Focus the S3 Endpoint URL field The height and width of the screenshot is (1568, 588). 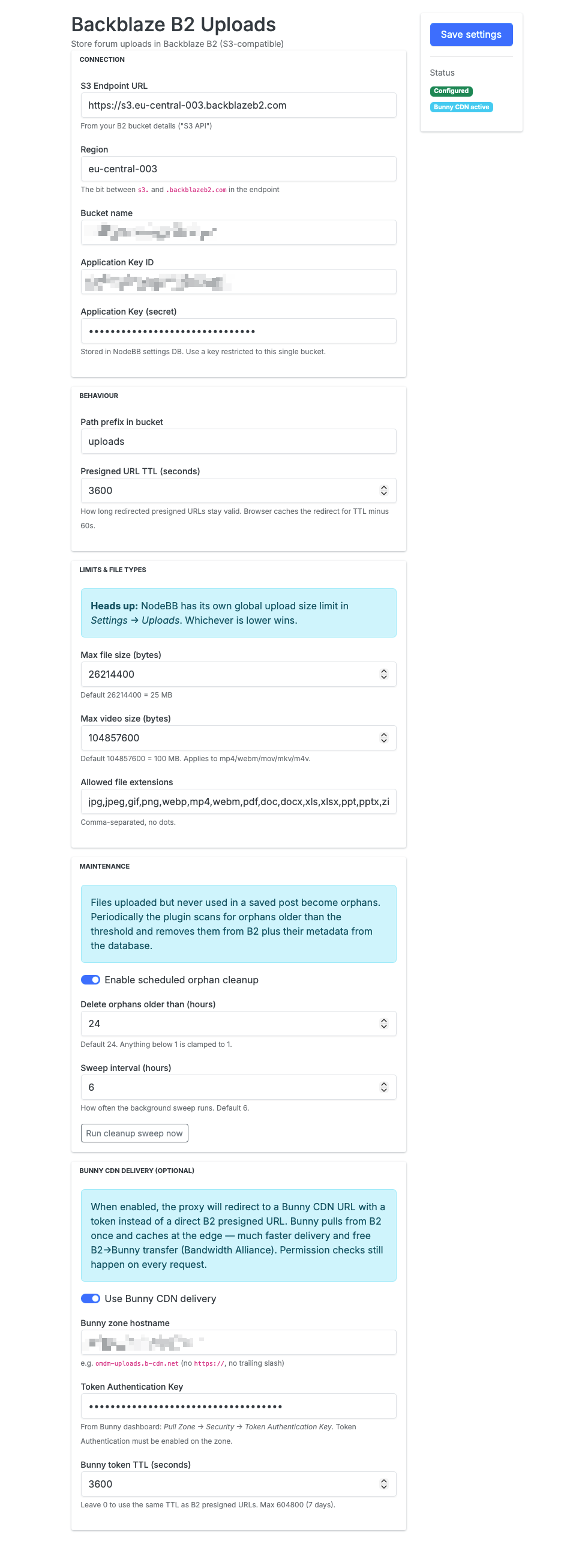[x=238, y=105]
